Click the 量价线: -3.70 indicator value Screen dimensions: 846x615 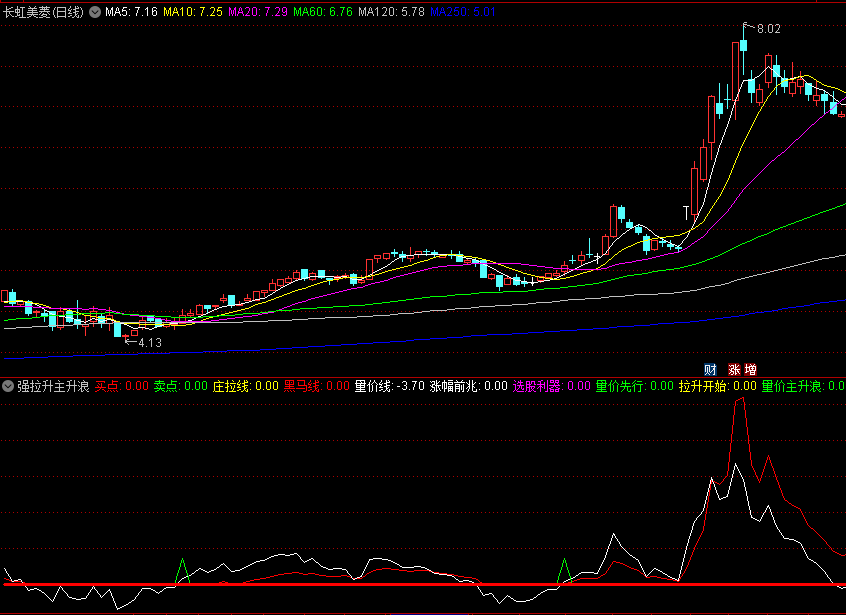(390, 386)
